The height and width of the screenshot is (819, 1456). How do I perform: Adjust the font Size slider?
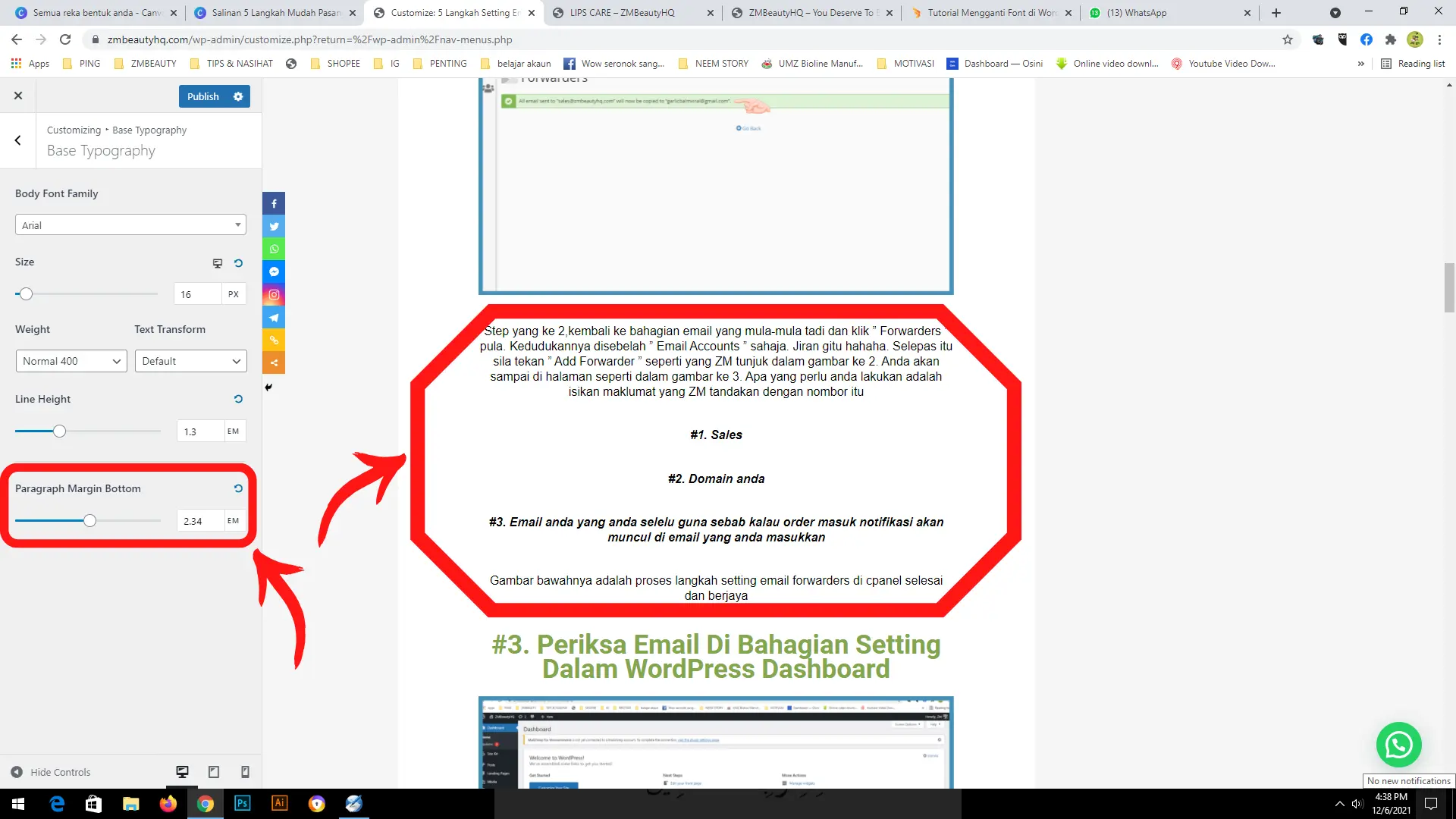pos(26,294)
